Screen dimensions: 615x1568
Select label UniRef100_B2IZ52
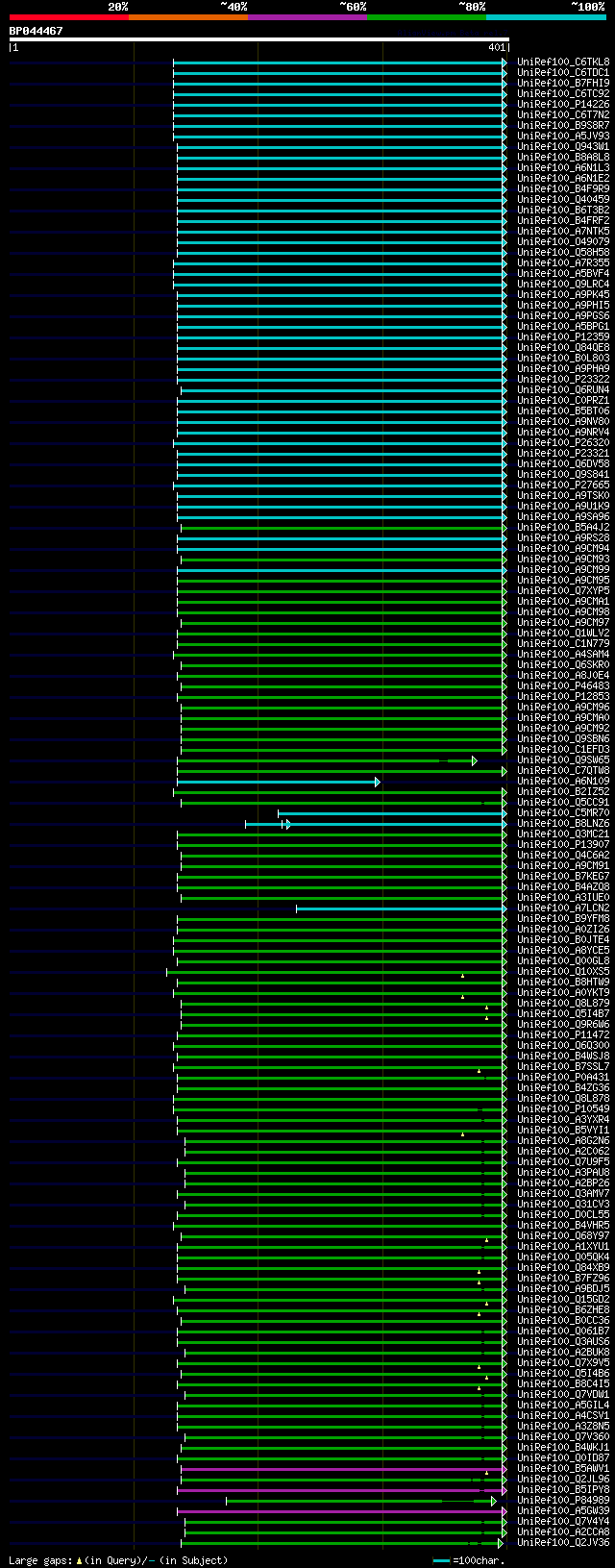click(563, 791)
